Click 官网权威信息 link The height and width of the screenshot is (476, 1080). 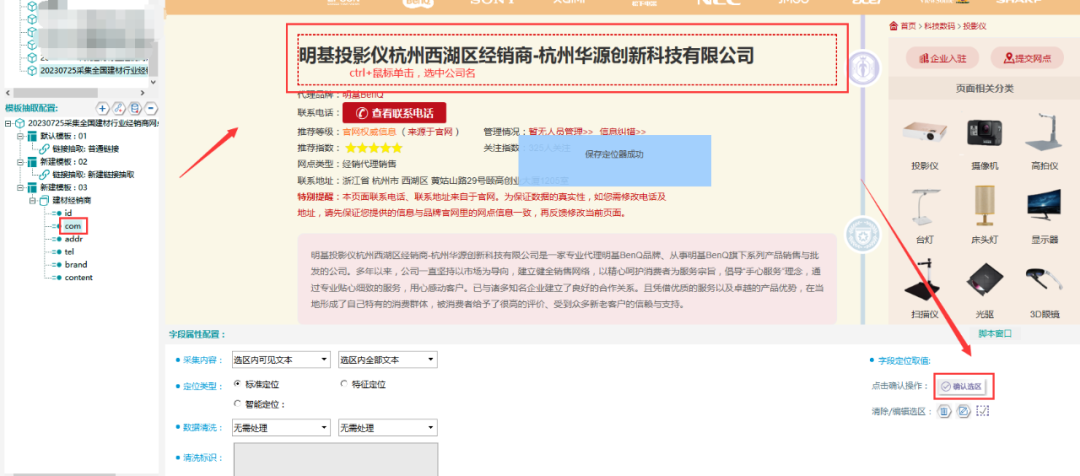click(370, 131)
